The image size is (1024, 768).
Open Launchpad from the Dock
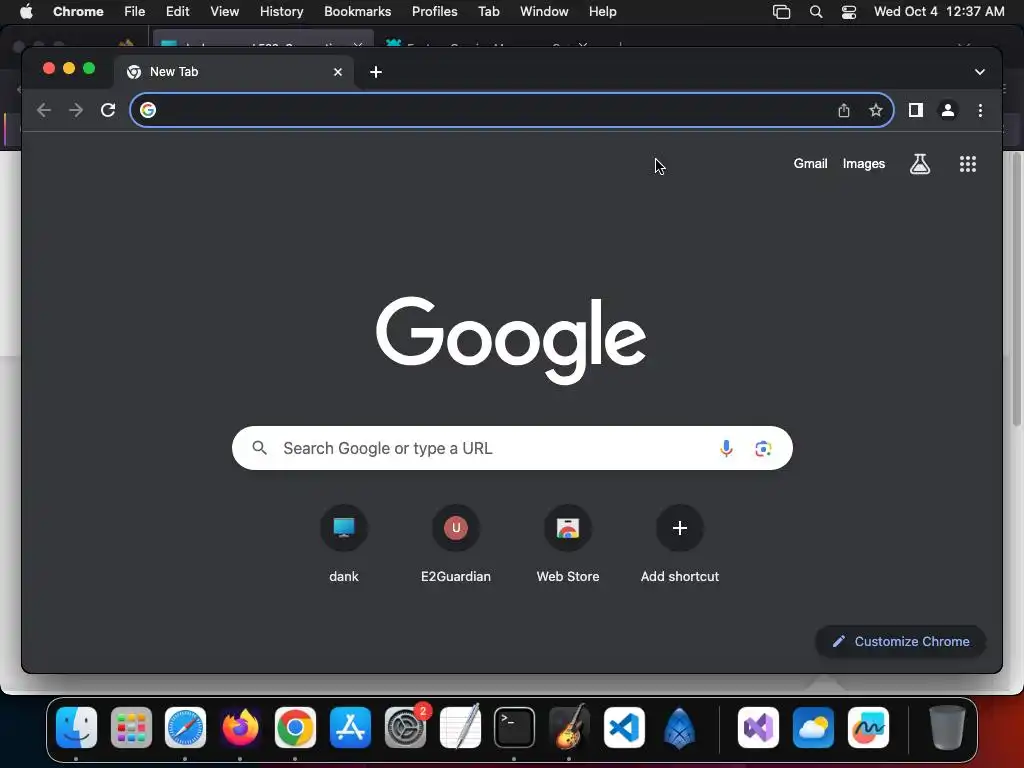pyautogui.click(x=131, y=728)
